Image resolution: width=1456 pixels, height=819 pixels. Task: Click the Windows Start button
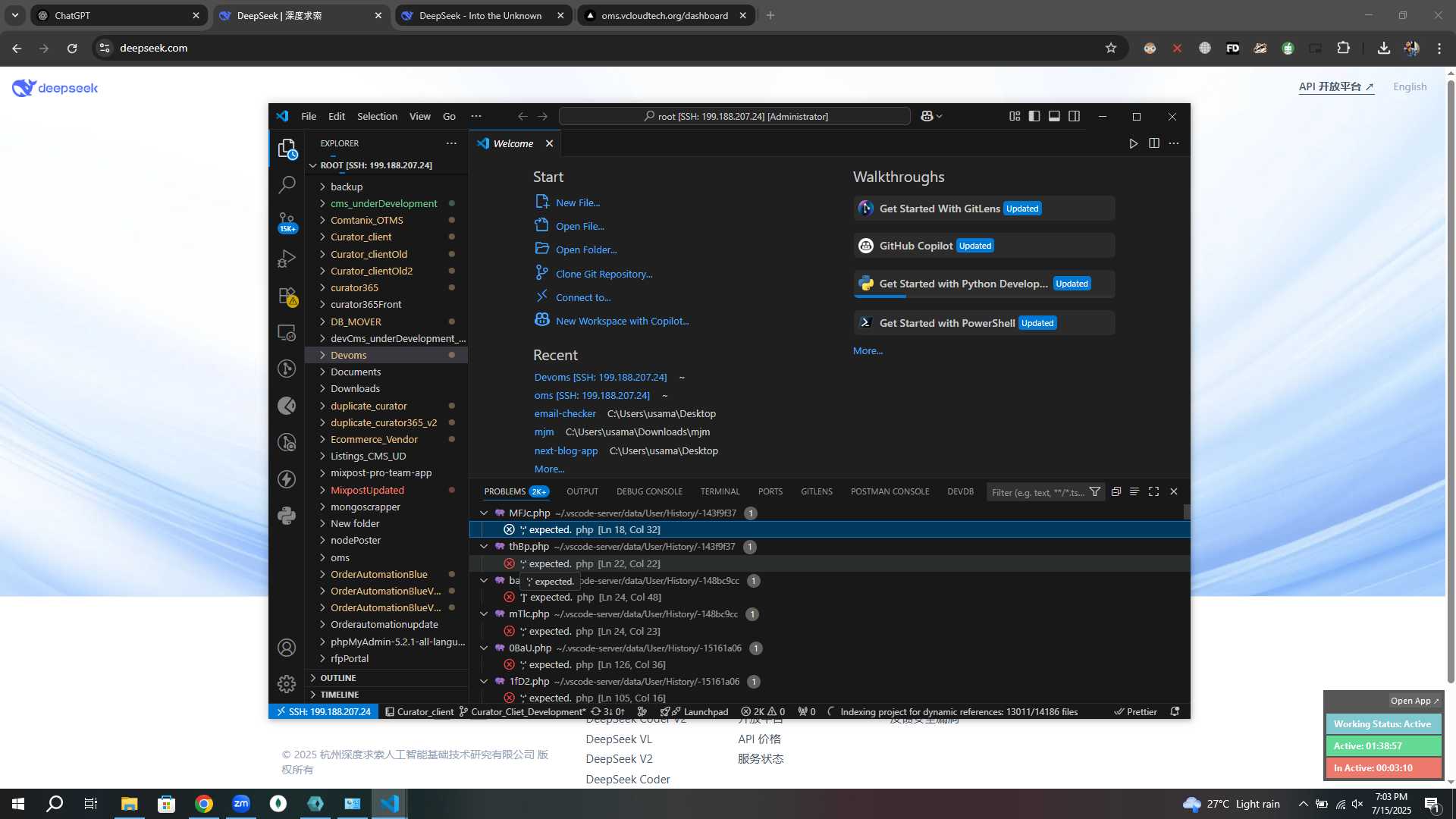click(18, 804)
